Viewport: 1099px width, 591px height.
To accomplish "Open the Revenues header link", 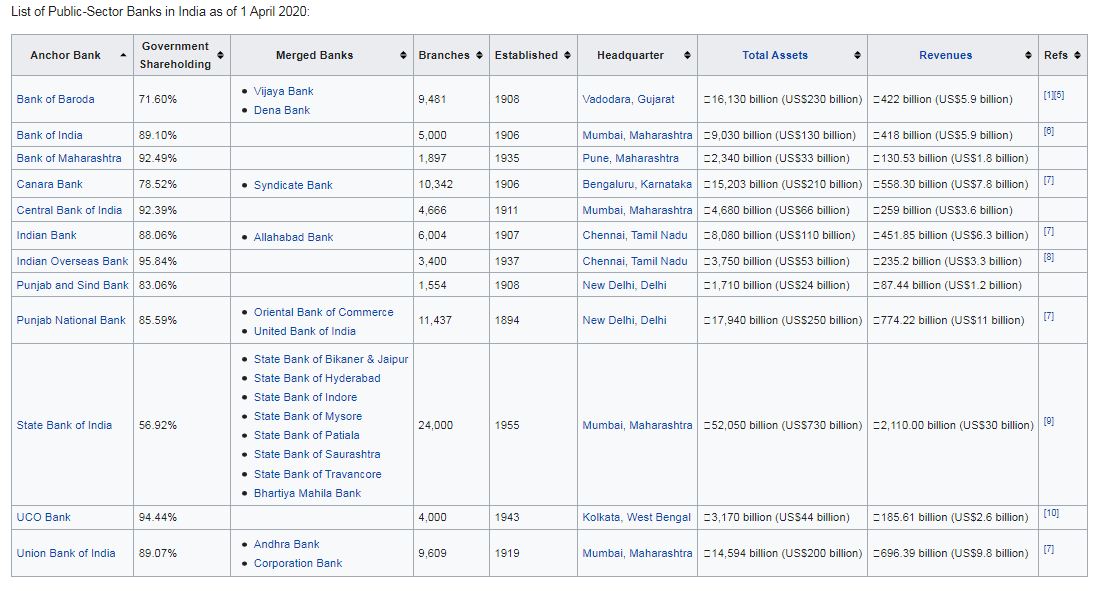I will point(945,55).
